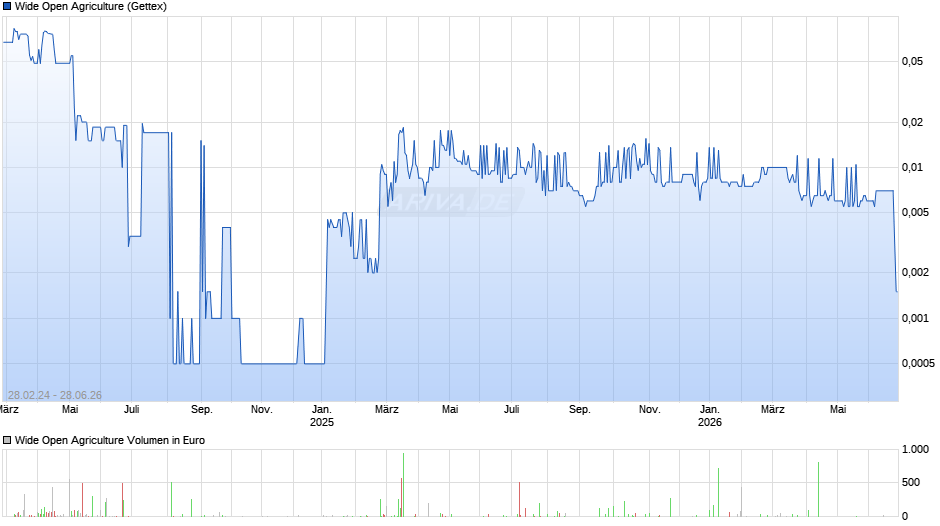940x526 pixels.
Task: Click the 0,05 price axis label
Action: pyautogui.click(x=912, y=61)
